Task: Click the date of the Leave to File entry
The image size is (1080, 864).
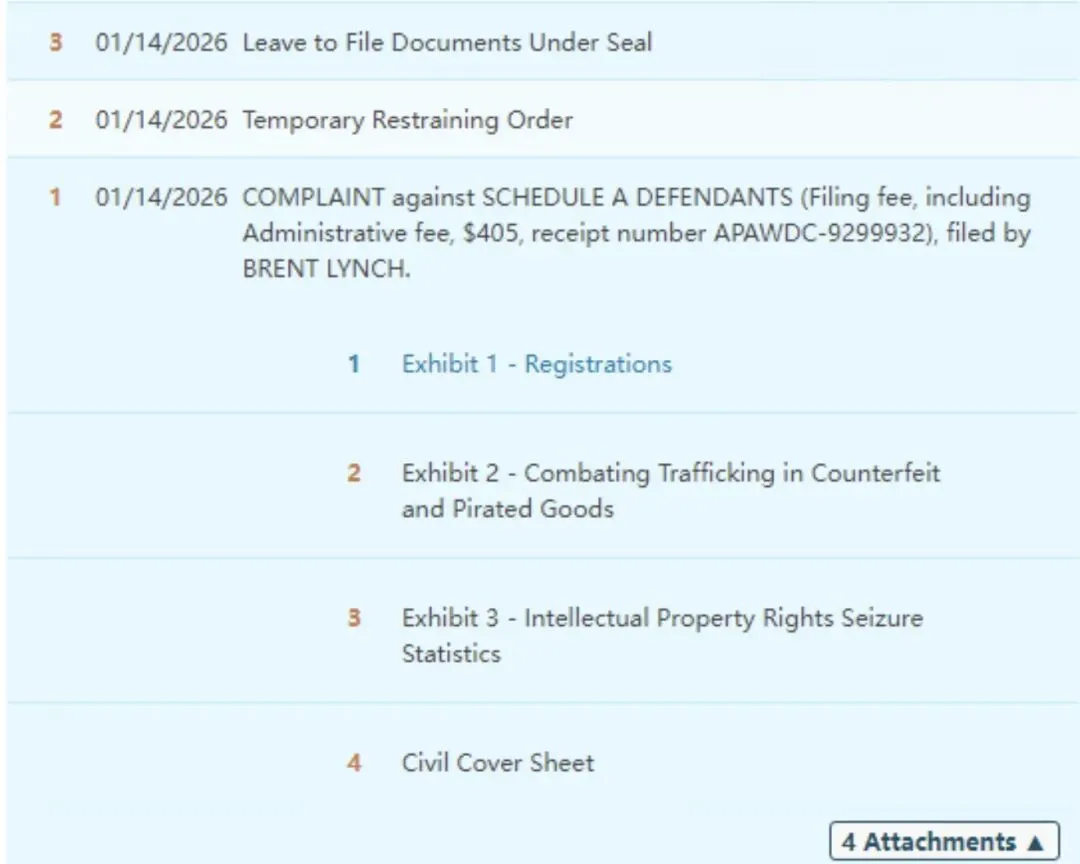Action: (x=161, y=43)
